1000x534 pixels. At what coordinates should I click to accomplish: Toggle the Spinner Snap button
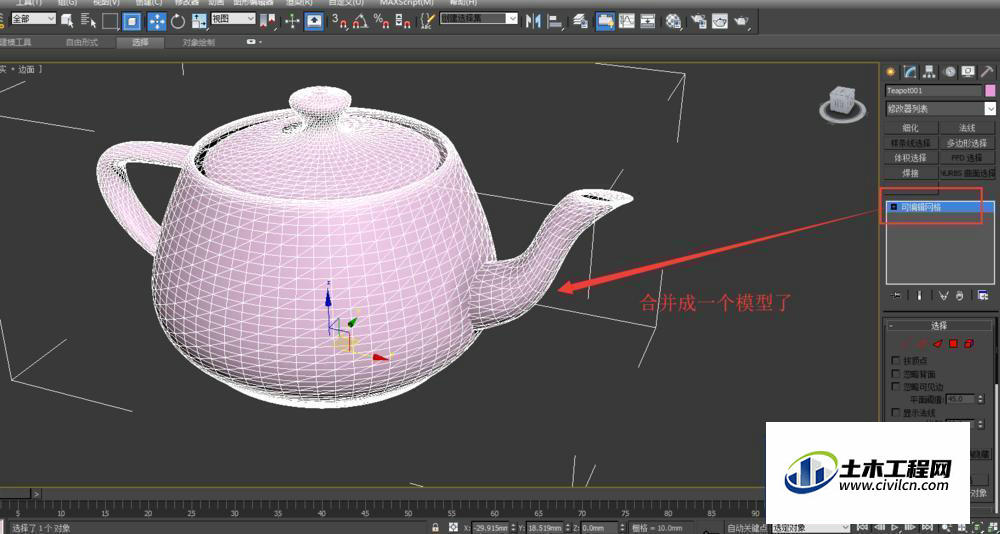(403, 21)
